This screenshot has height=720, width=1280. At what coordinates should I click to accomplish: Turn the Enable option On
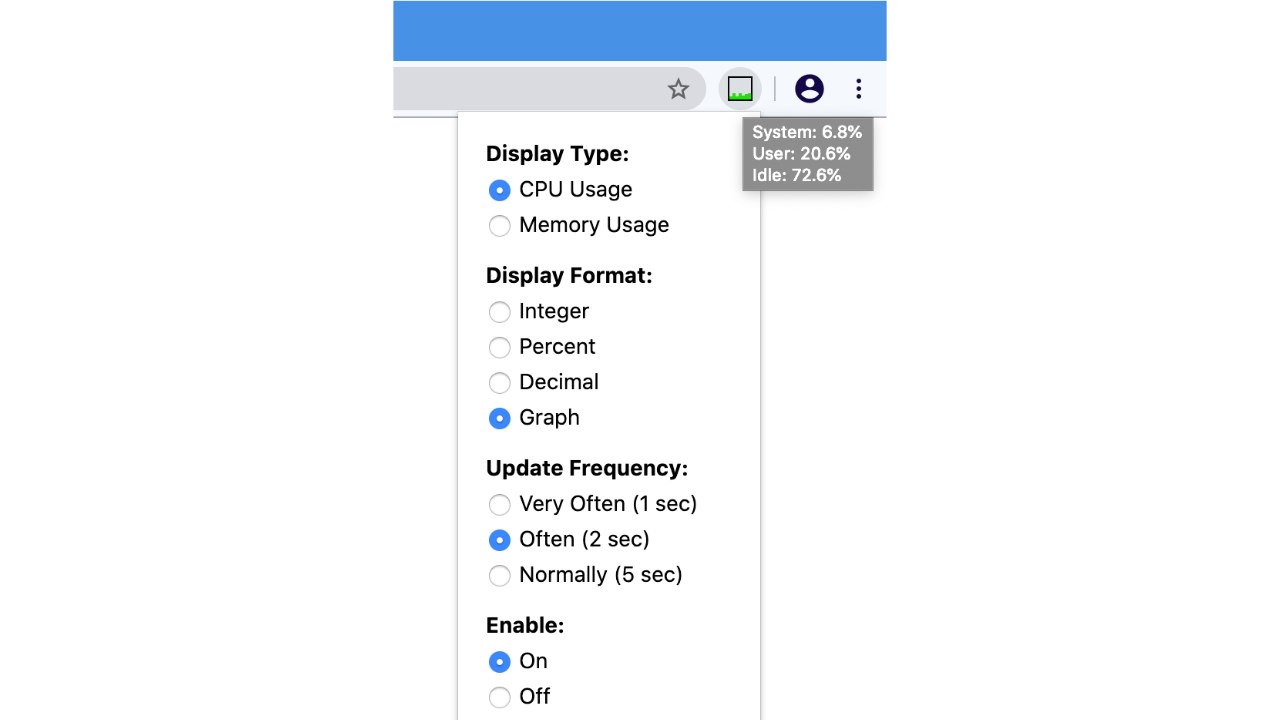tap(499, 662)
